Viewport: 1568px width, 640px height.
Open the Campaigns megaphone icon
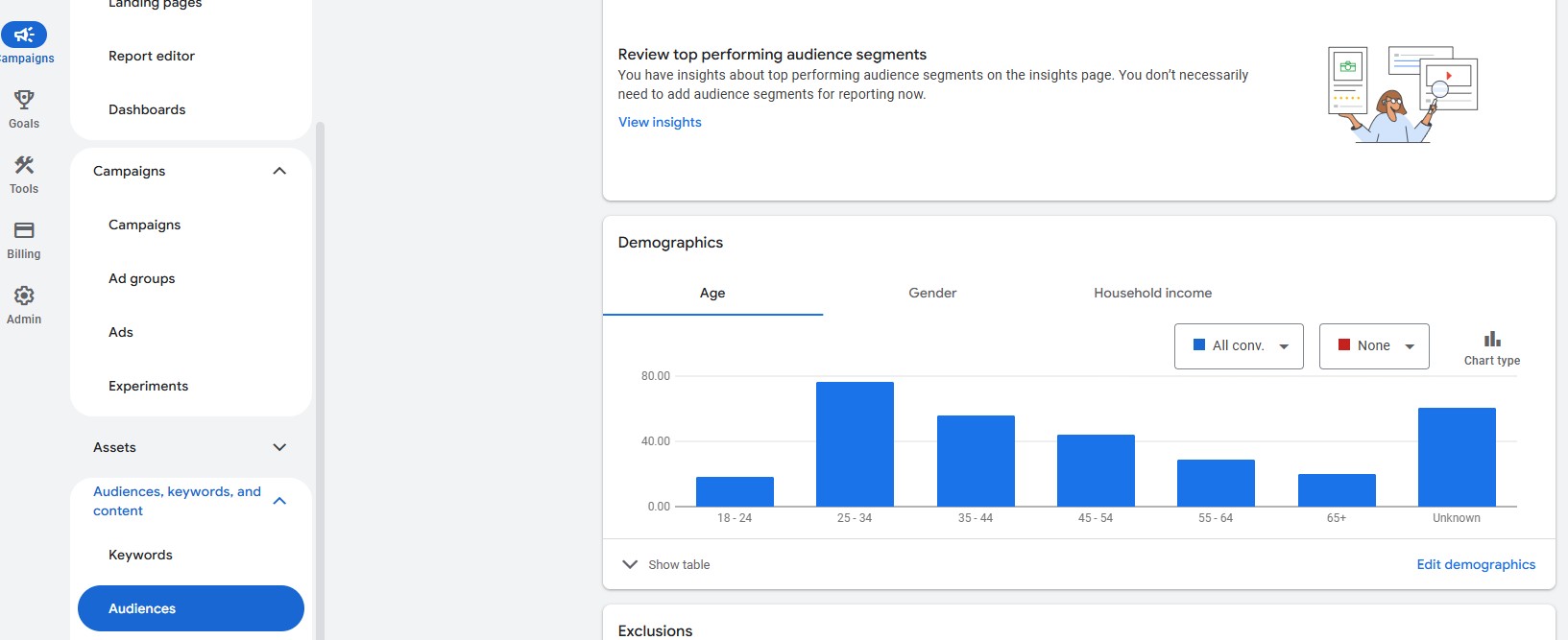[24, 35]
